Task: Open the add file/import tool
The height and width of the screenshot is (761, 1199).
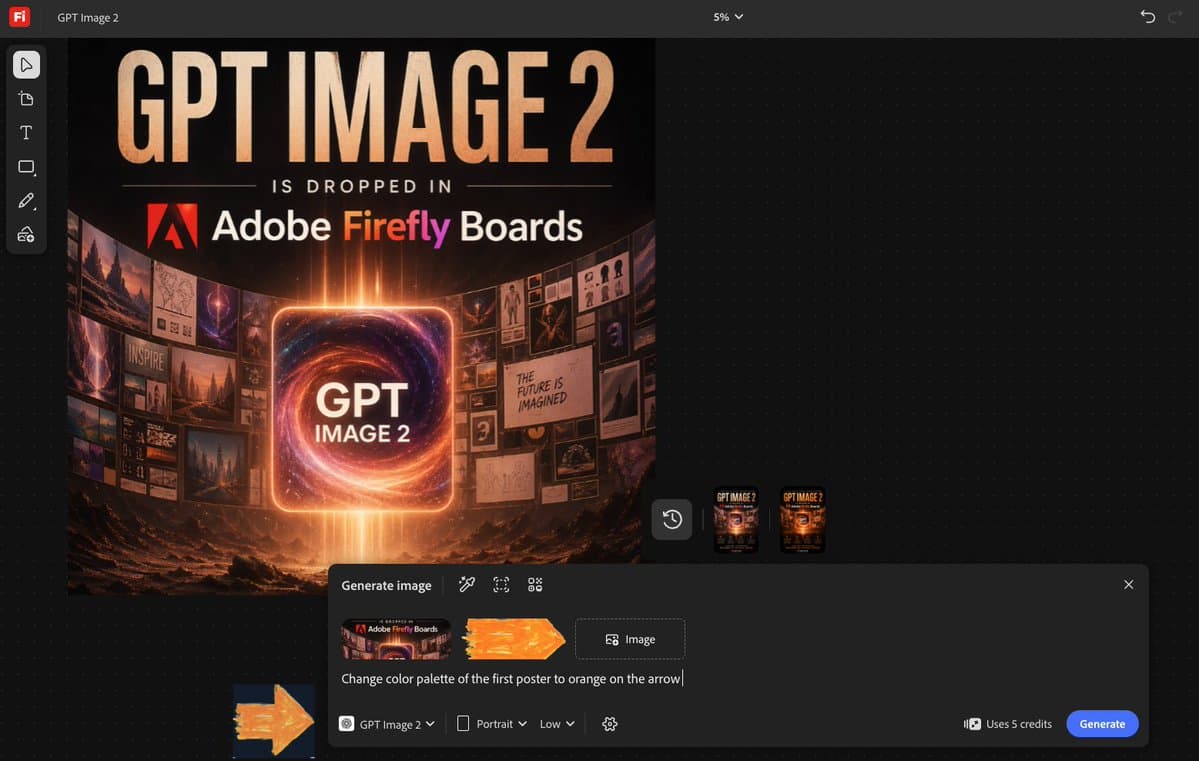Action: [26, 98]
